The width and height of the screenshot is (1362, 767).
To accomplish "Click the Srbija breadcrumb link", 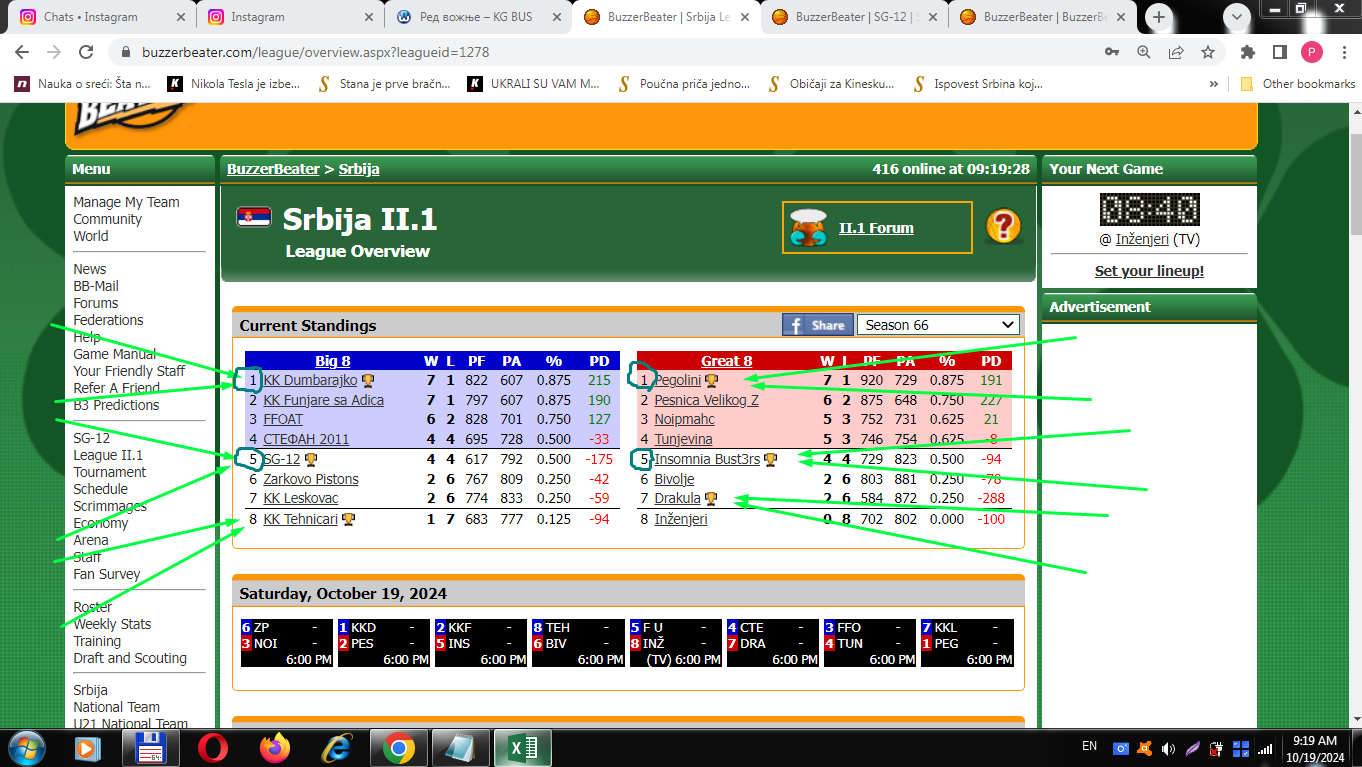I will coord(359,169).
